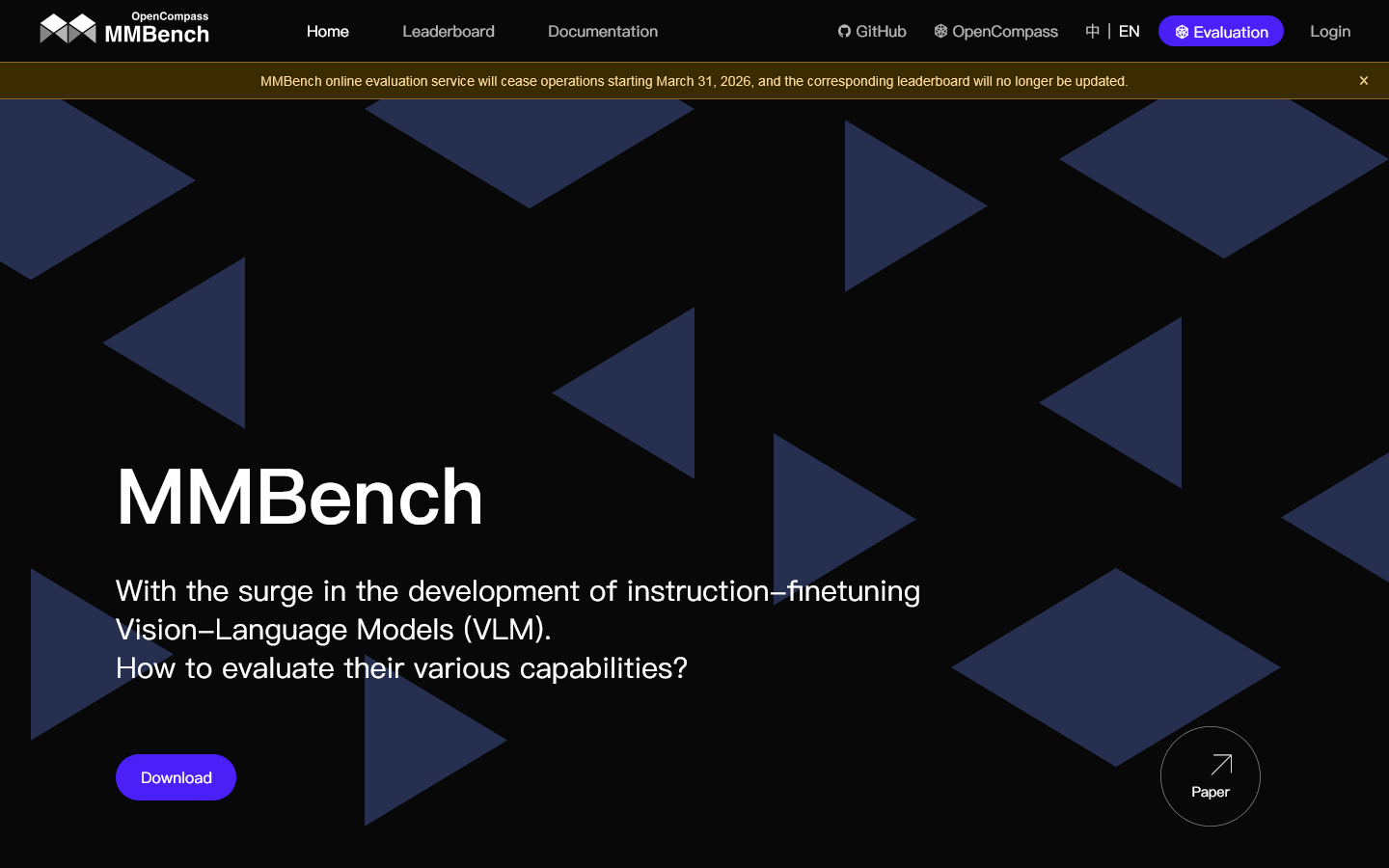The width and height of the screenshot is (1389, 868).
Task: Click the large MMBench heading
Action: [300, 497]
